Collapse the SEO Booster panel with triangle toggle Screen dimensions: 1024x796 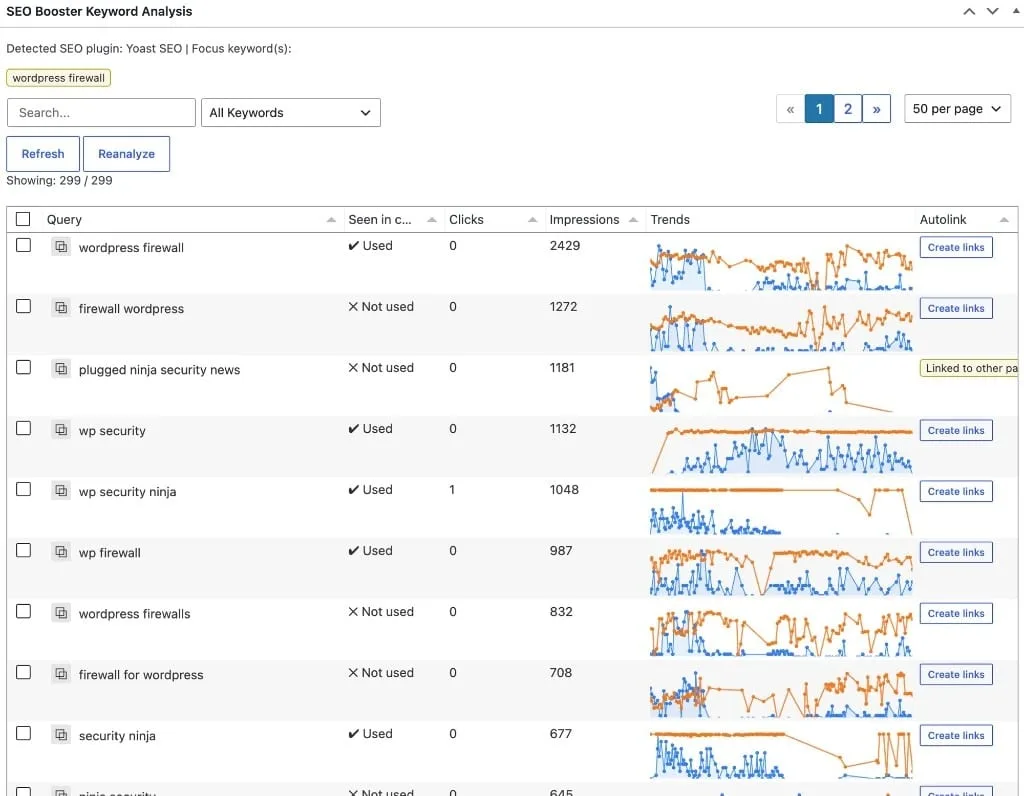click(1017, 11)
